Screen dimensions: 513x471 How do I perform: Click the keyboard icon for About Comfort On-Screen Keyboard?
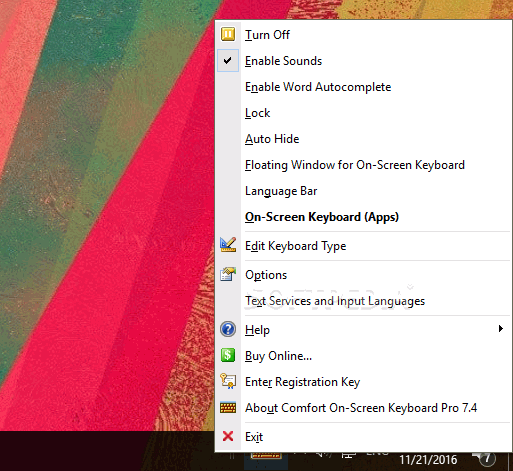[228, 408]
